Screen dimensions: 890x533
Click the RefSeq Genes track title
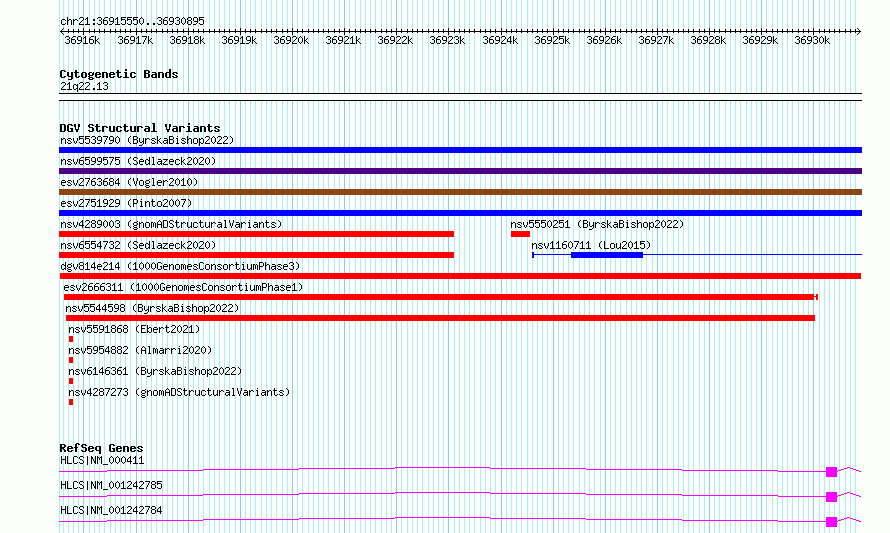tap(101, 448)
